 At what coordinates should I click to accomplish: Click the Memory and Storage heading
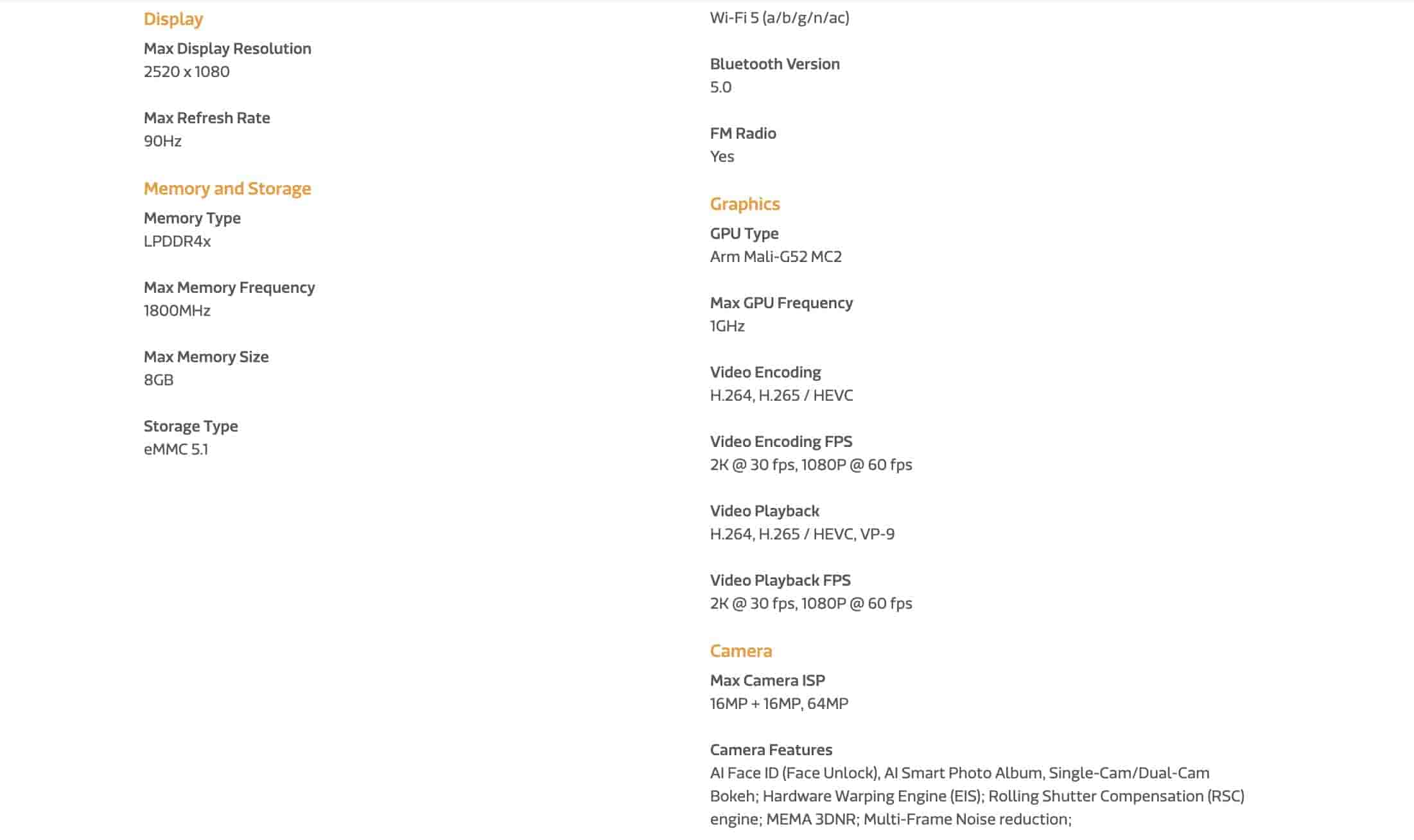coord(227,189)
